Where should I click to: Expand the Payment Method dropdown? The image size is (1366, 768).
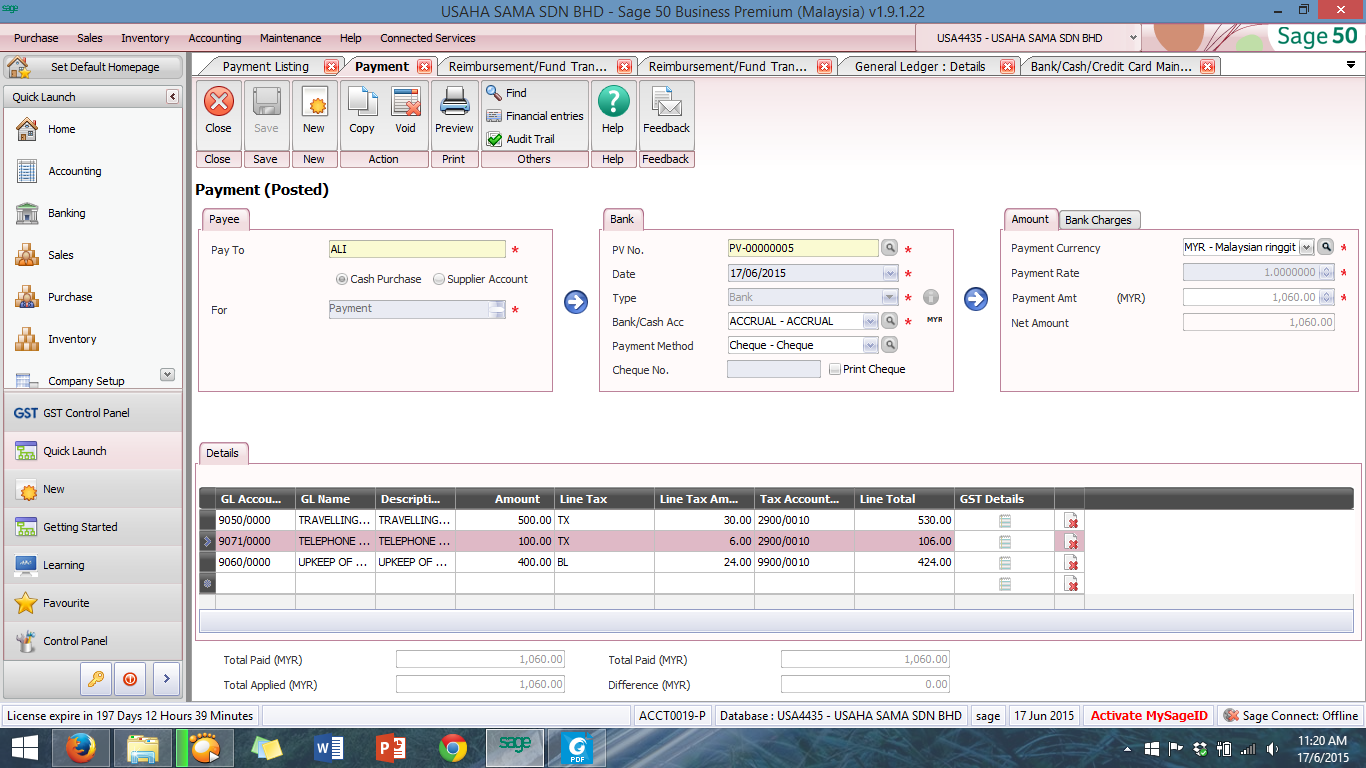click(869, 345)
